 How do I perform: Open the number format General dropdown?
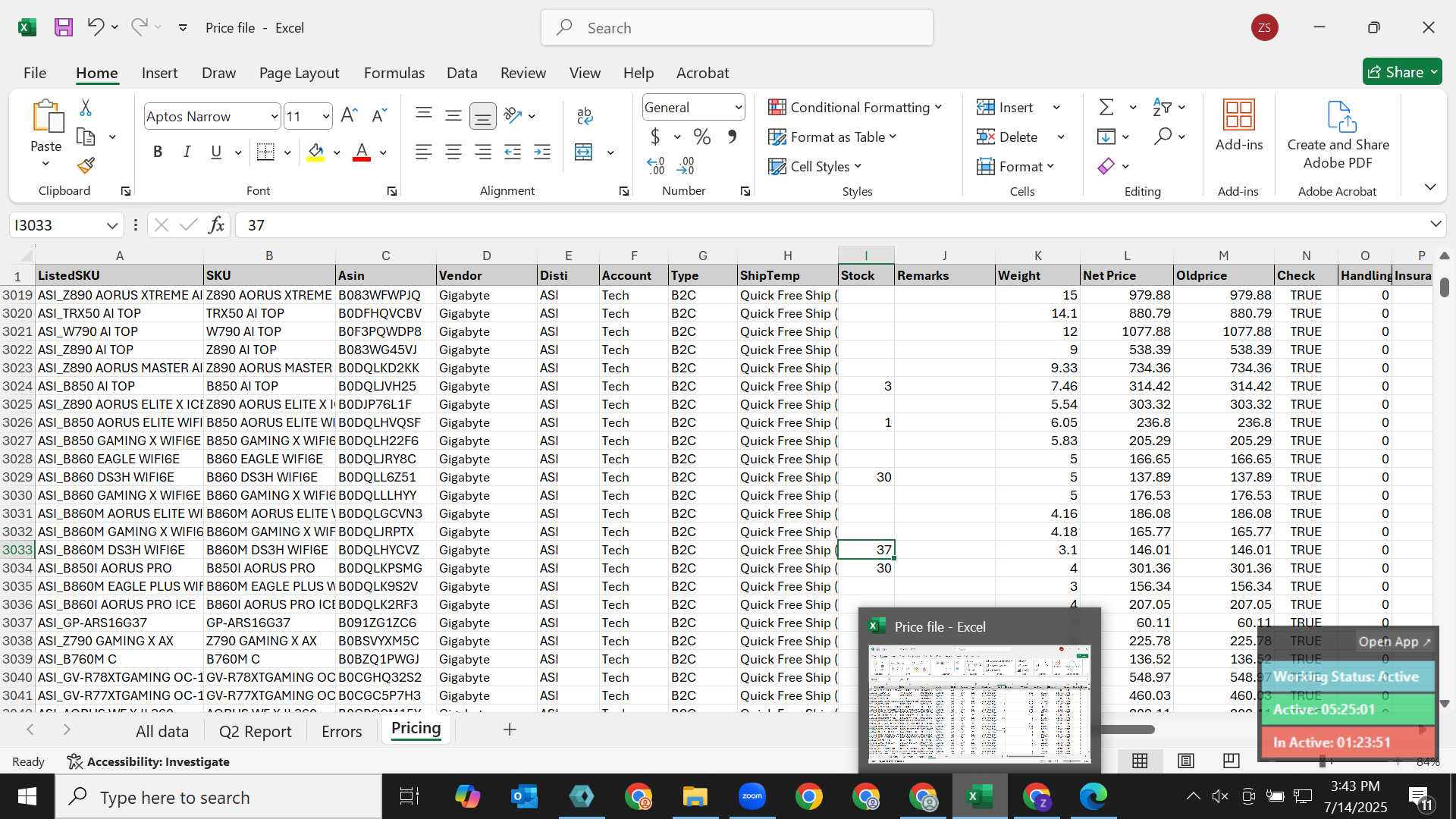[738, 107]
